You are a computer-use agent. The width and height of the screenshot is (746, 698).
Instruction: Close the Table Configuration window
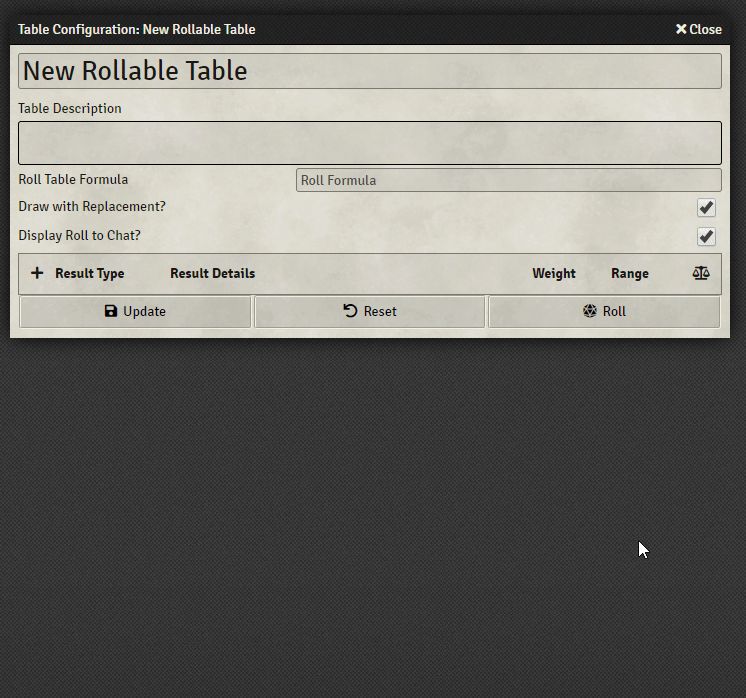point(698,29)
